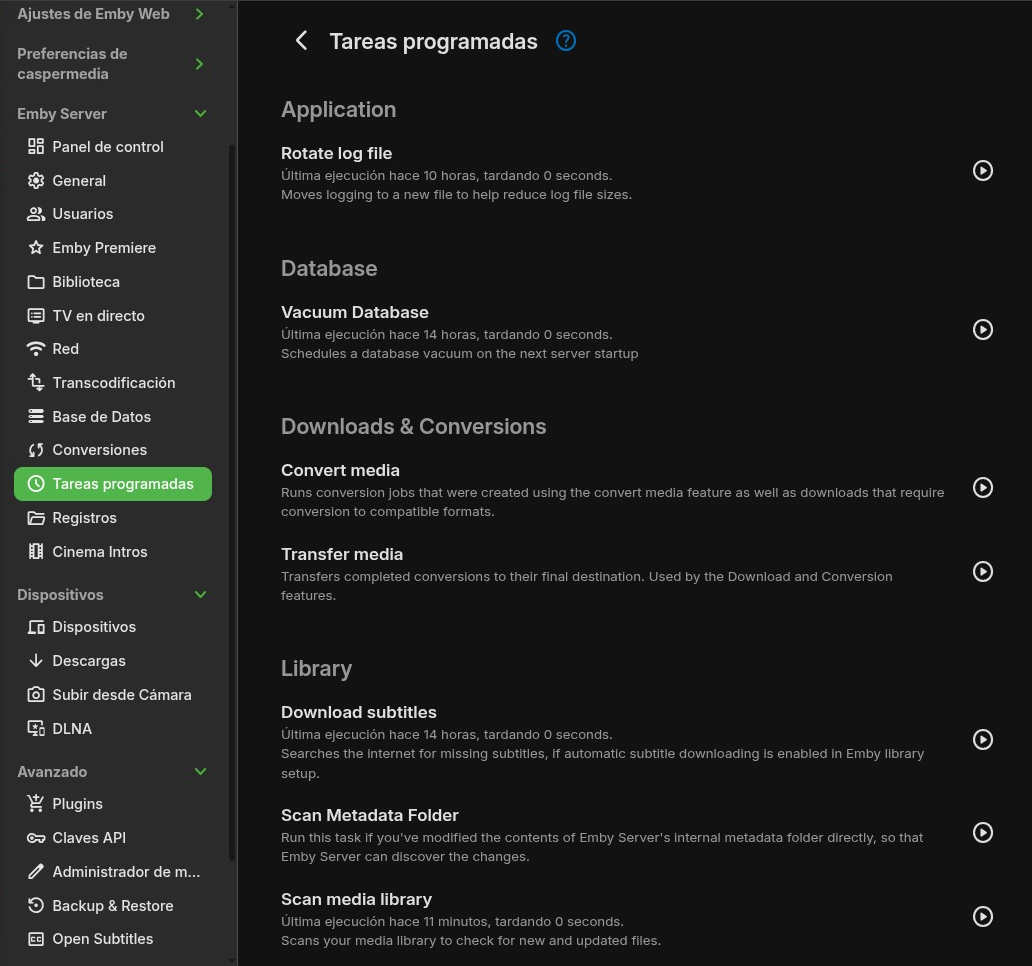Click the sidebar vertical scrollbar
Viewport: 1032px width, 966px height.
click(x=233, y=500)
